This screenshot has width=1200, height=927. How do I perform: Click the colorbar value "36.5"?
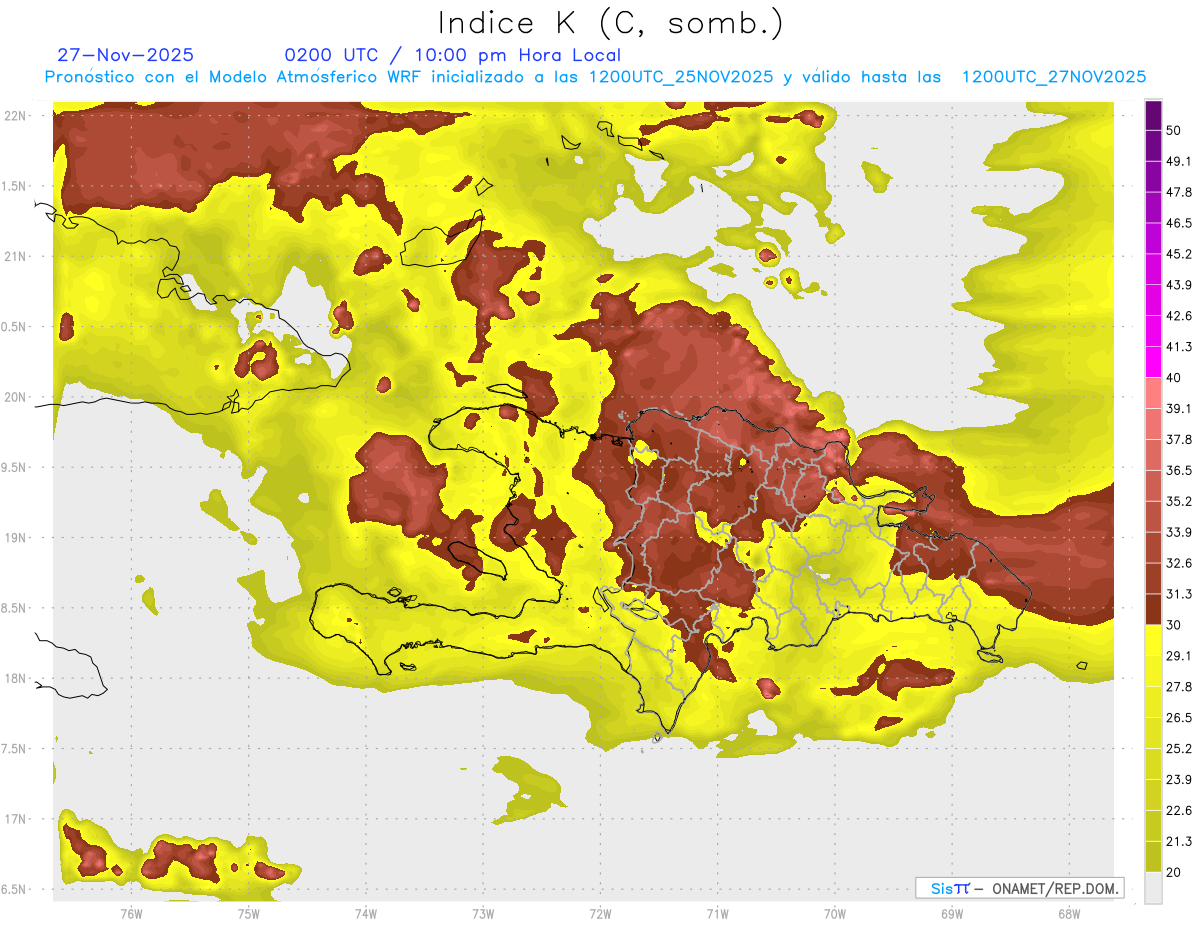[x=1179, y=470]
